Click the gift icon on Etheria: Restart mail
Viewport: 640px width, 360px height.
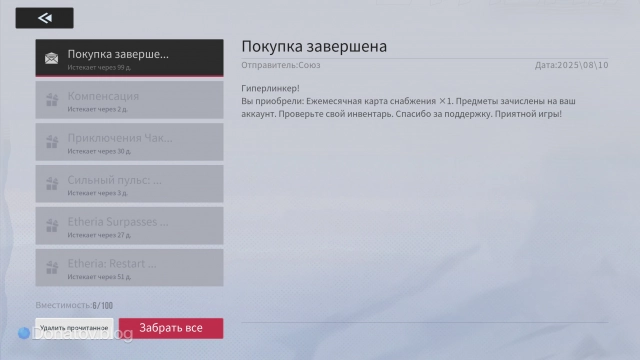tap(52, 267)
